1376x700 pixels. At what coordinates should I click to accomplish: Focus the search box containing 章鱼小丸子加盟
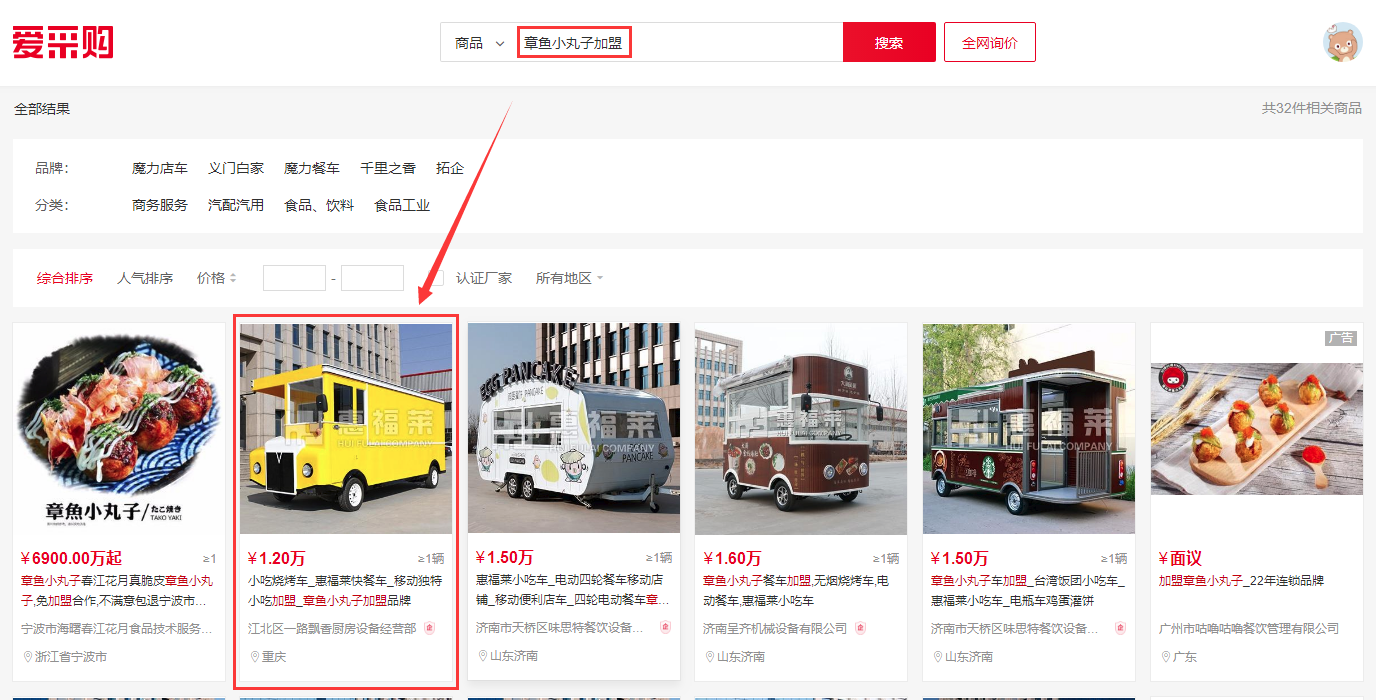(x=680, y=43)
